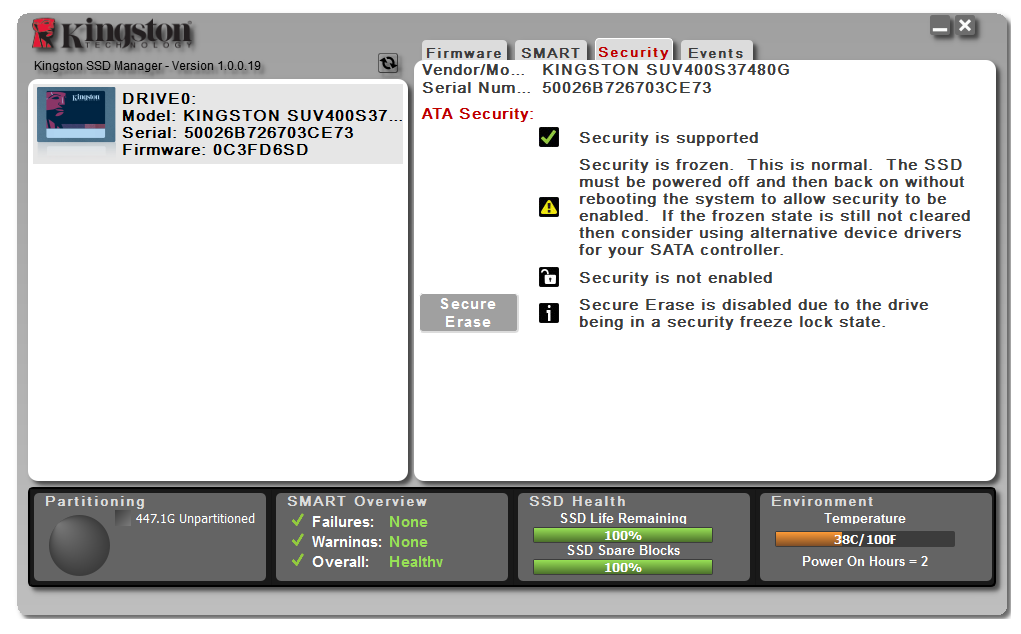Click the Security is supported text
Screen dimensions: 1021x634
[669, 138]
